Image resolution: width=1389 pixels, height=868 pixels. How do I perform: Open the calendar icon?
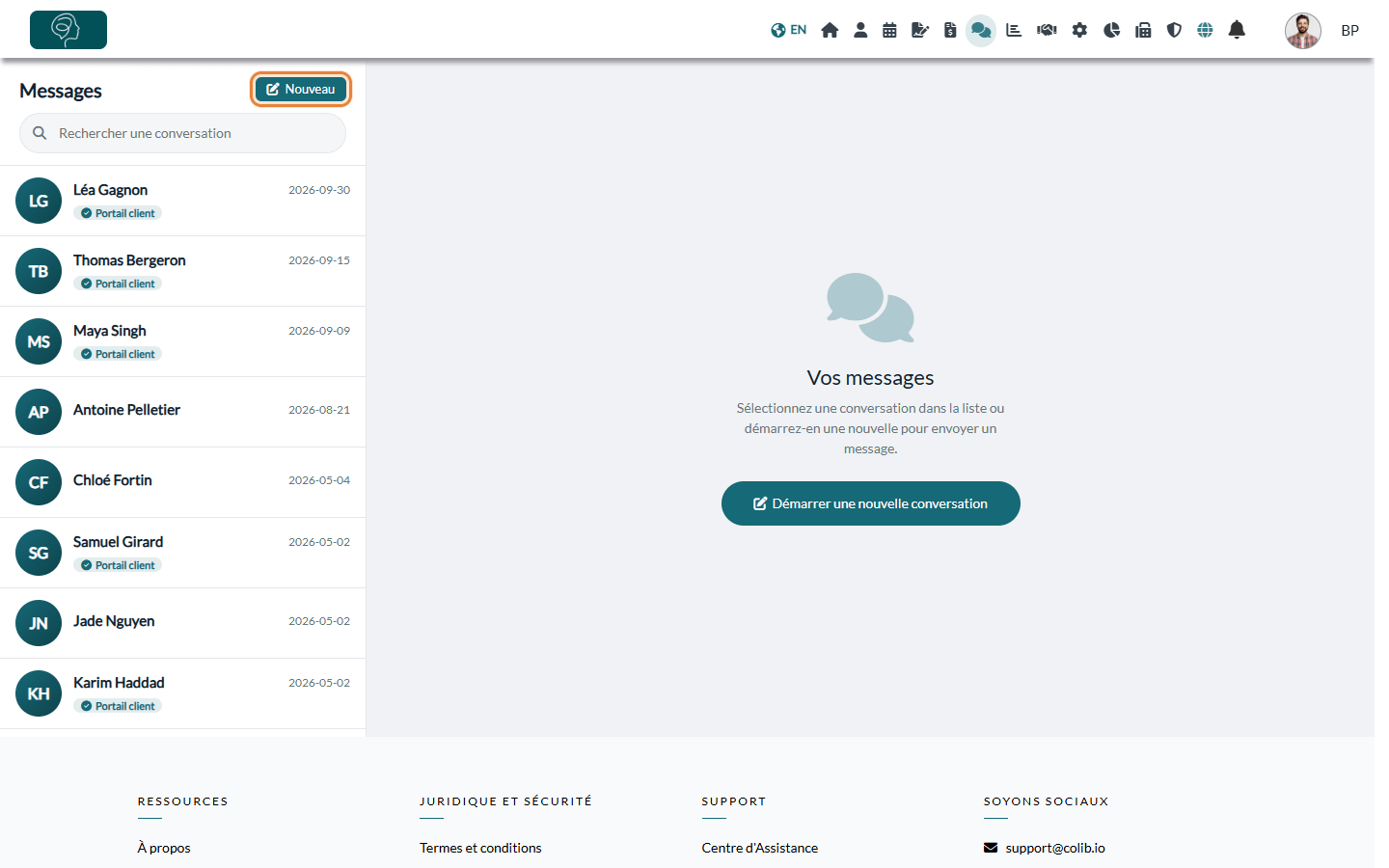(889, 30)
